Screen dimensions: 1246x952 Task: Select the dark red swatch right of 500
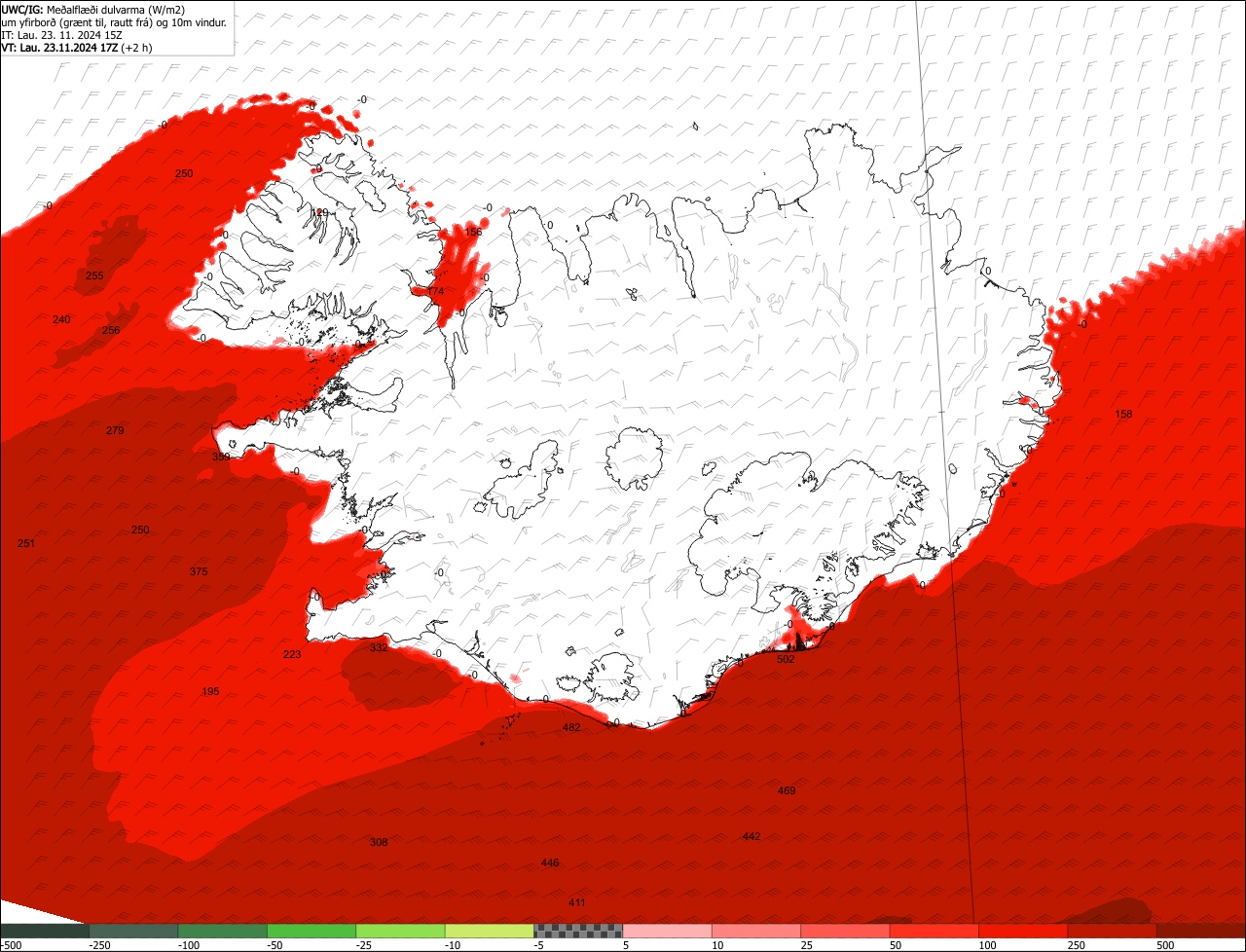[x=1201, y=930]
